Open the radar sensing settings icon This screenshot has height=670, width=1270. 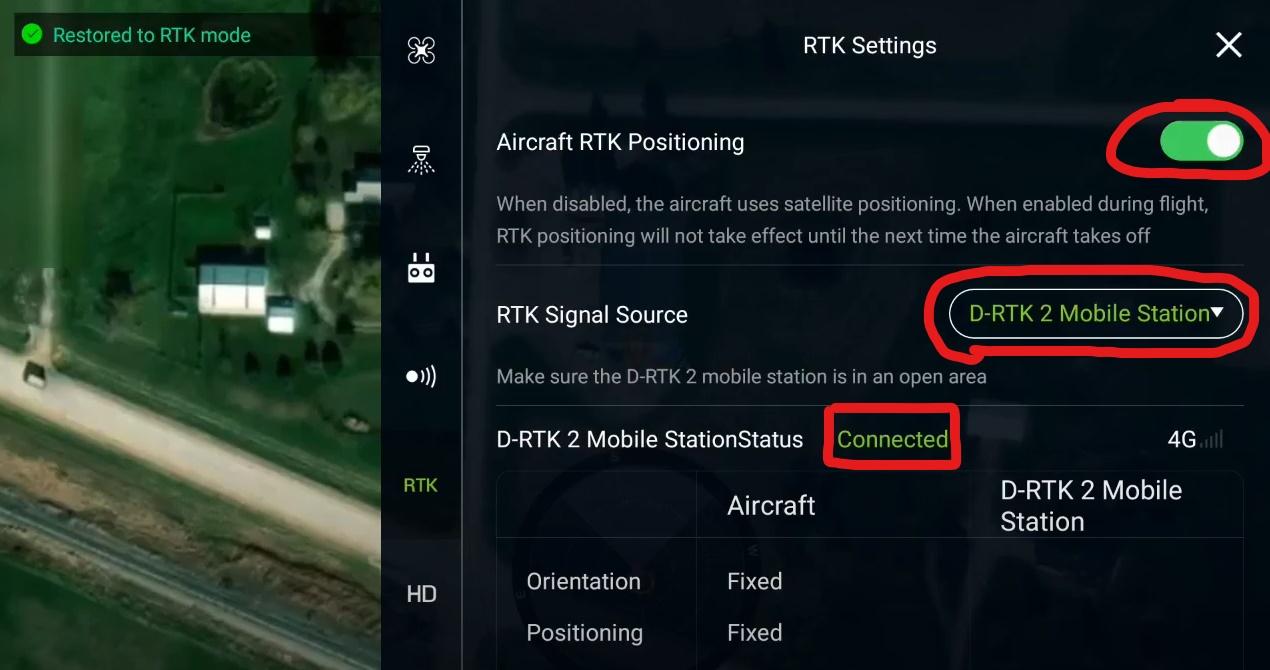(421, 377)
